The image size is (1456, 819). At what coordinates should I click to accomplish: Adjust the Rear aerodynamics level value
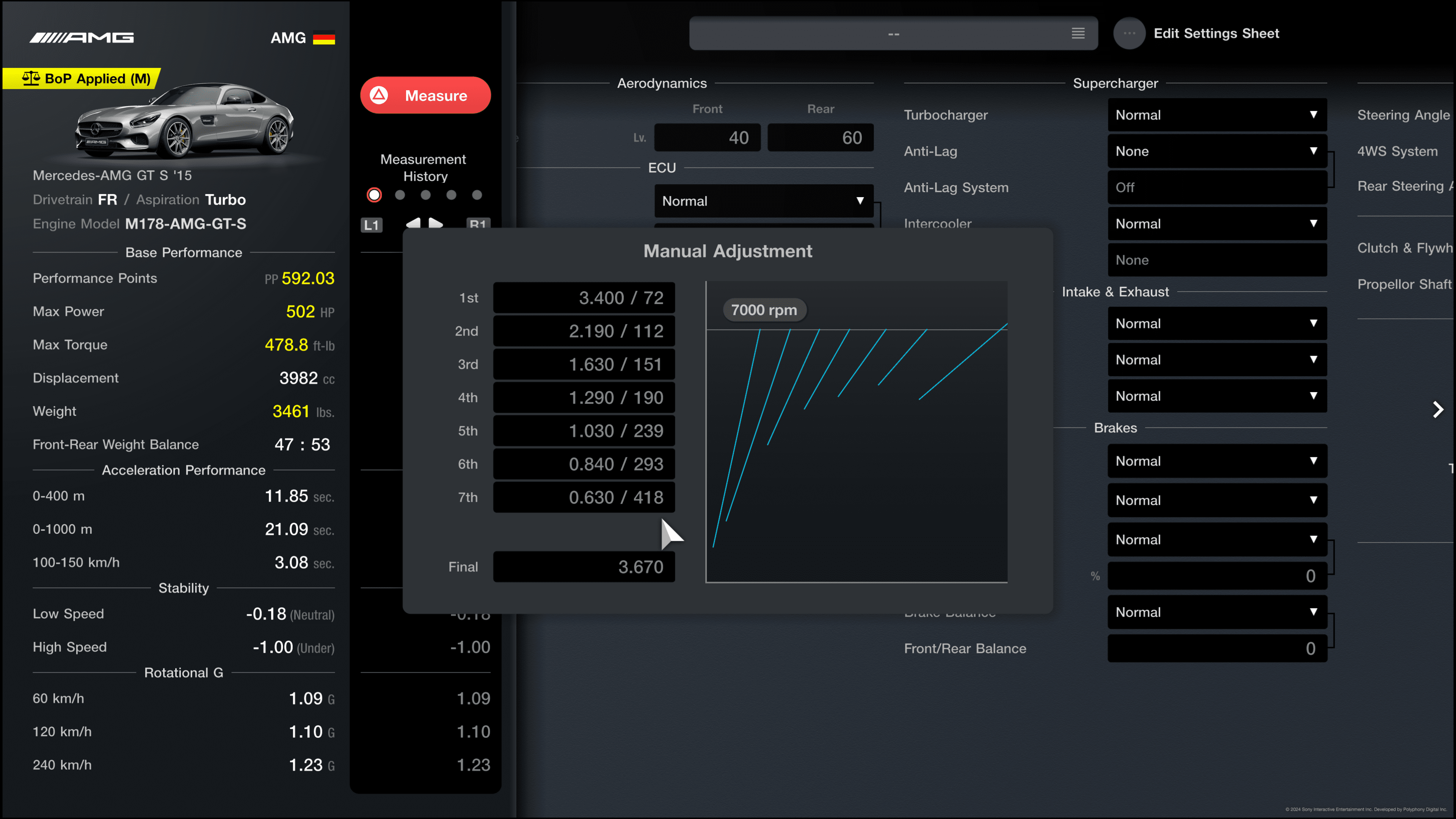(820, 137)
